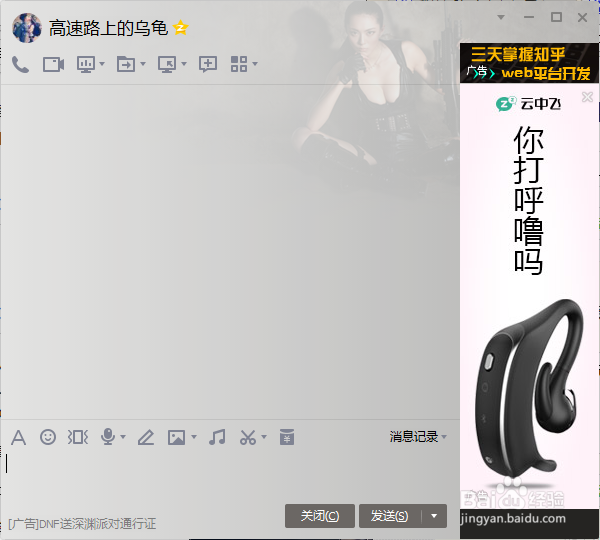
Task: Expand the voice message dropdown arrow
Action: click(123, 437)
